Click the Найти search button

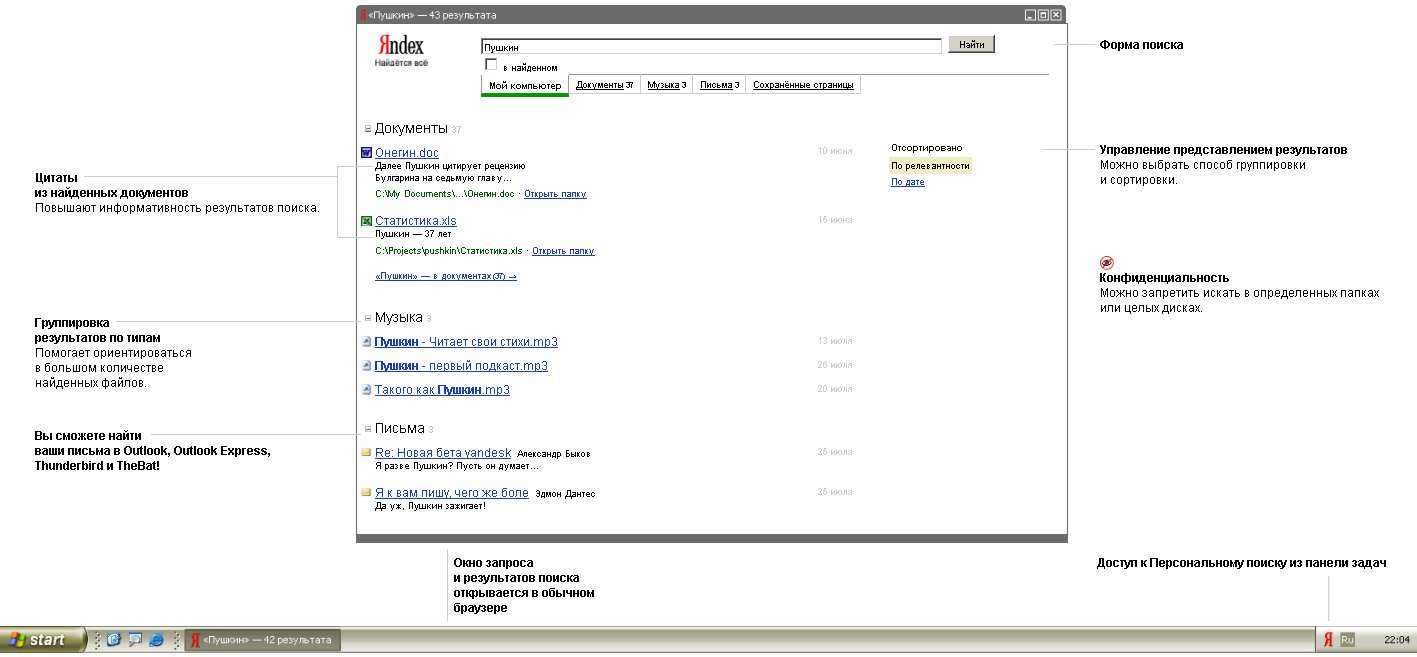coord(971,45)
